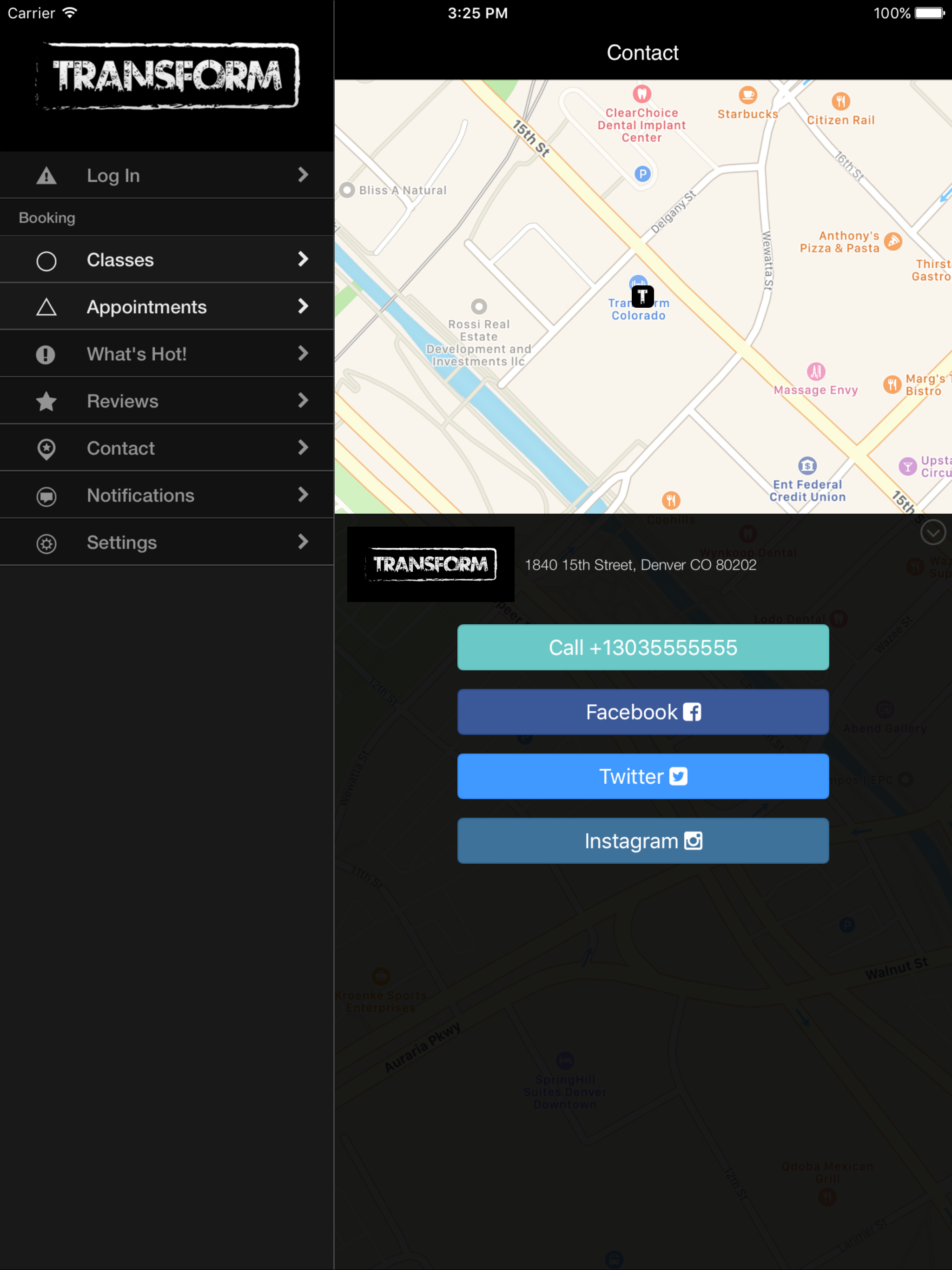This screenshot has width=952, height=1270.
Task: Tap the Appointments triangle icon
Action: (x=46, y=308)
